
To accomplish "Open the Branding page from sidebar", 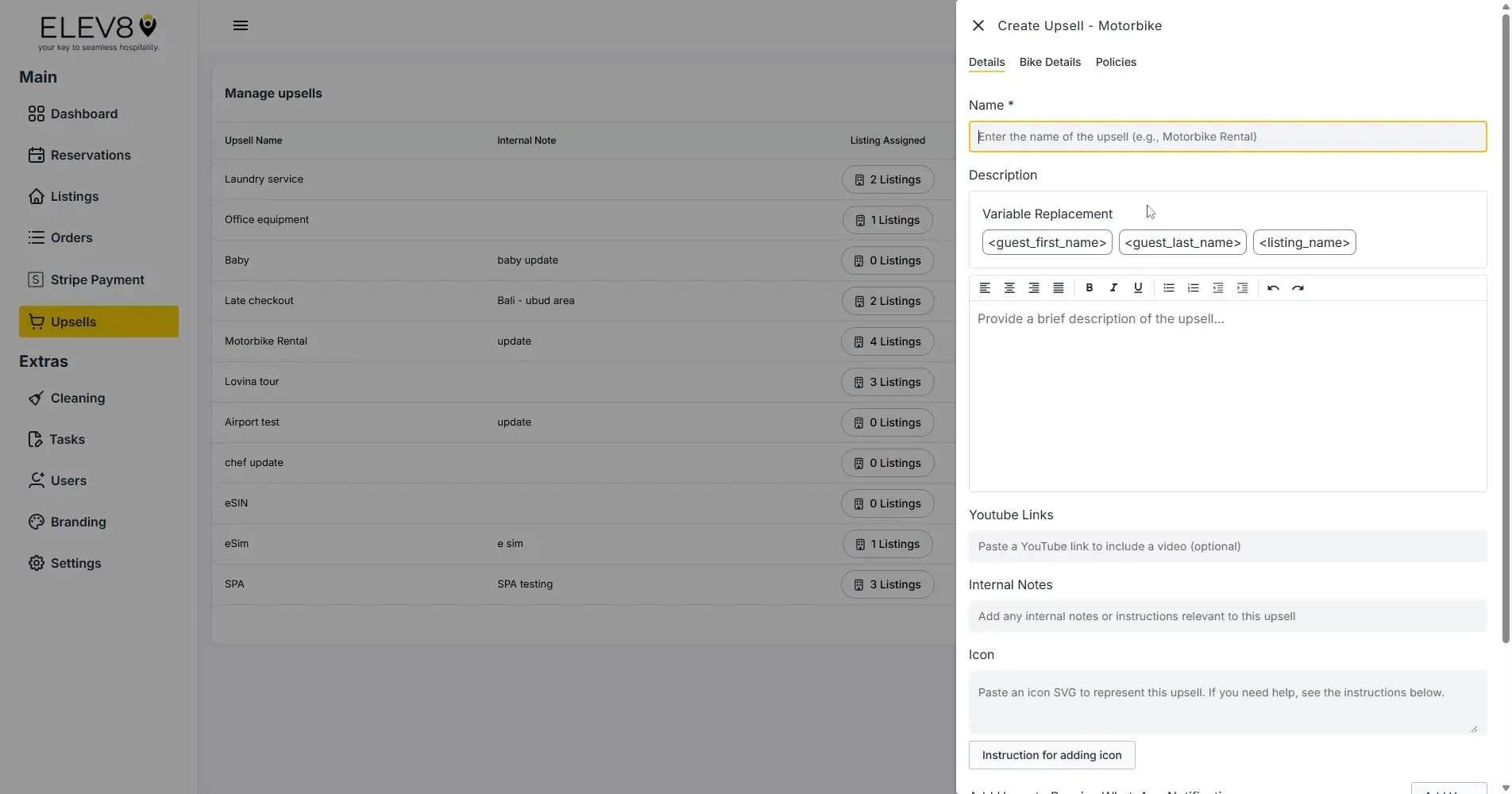I will (x=78, y=522).
